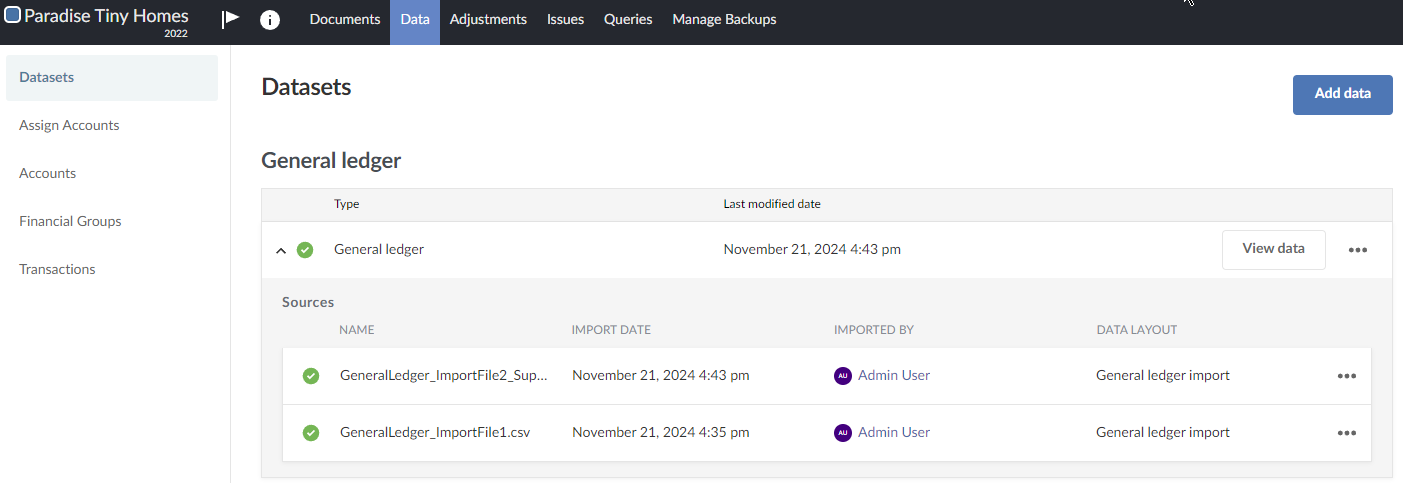Screen dimensions: 1403x483
Task: Click green check icon beside GeneralLedger_ImportFile1.csv
Action: (x=311, y=433)
